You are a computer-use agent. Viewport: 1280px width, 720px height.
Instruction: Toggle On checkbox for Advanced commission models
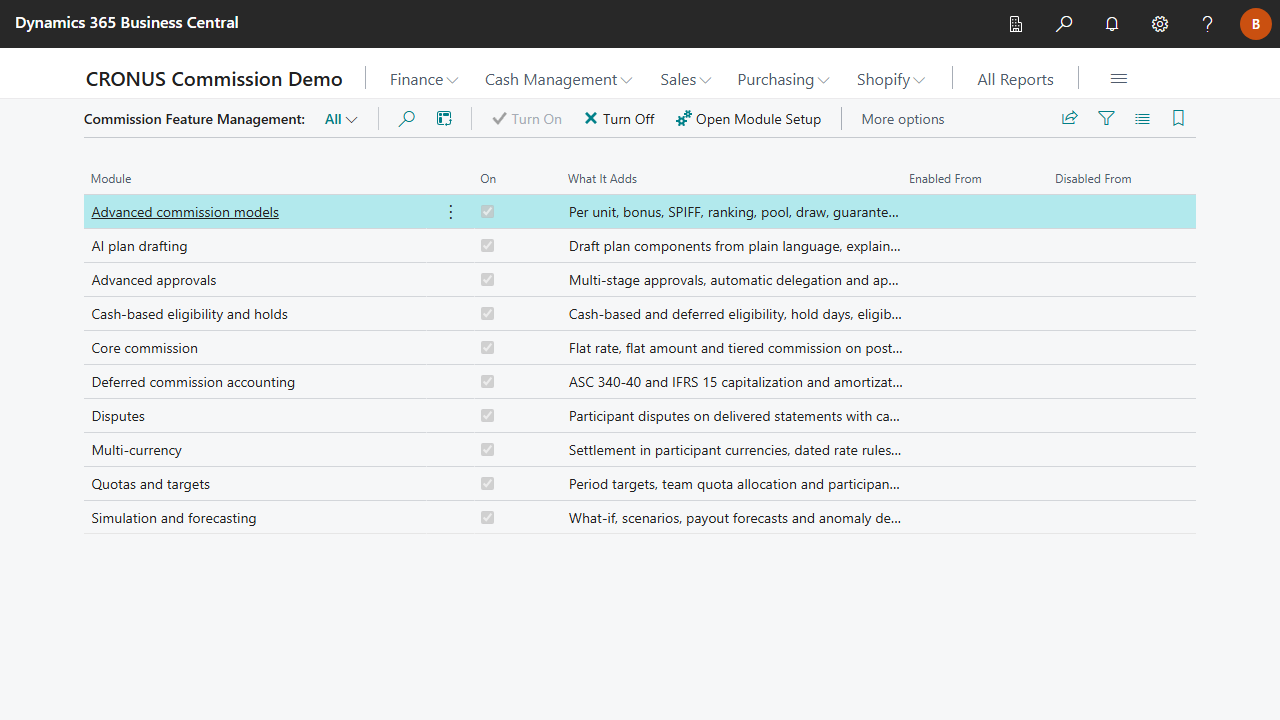point(488,212)
